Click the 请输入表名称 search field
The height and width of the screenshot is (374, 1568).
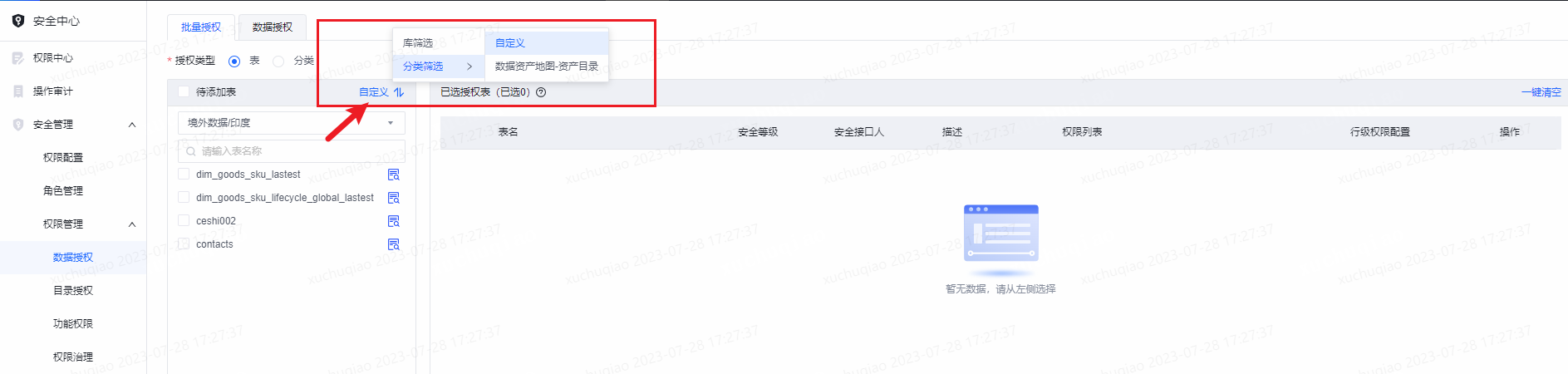click(x=292, y=151)
